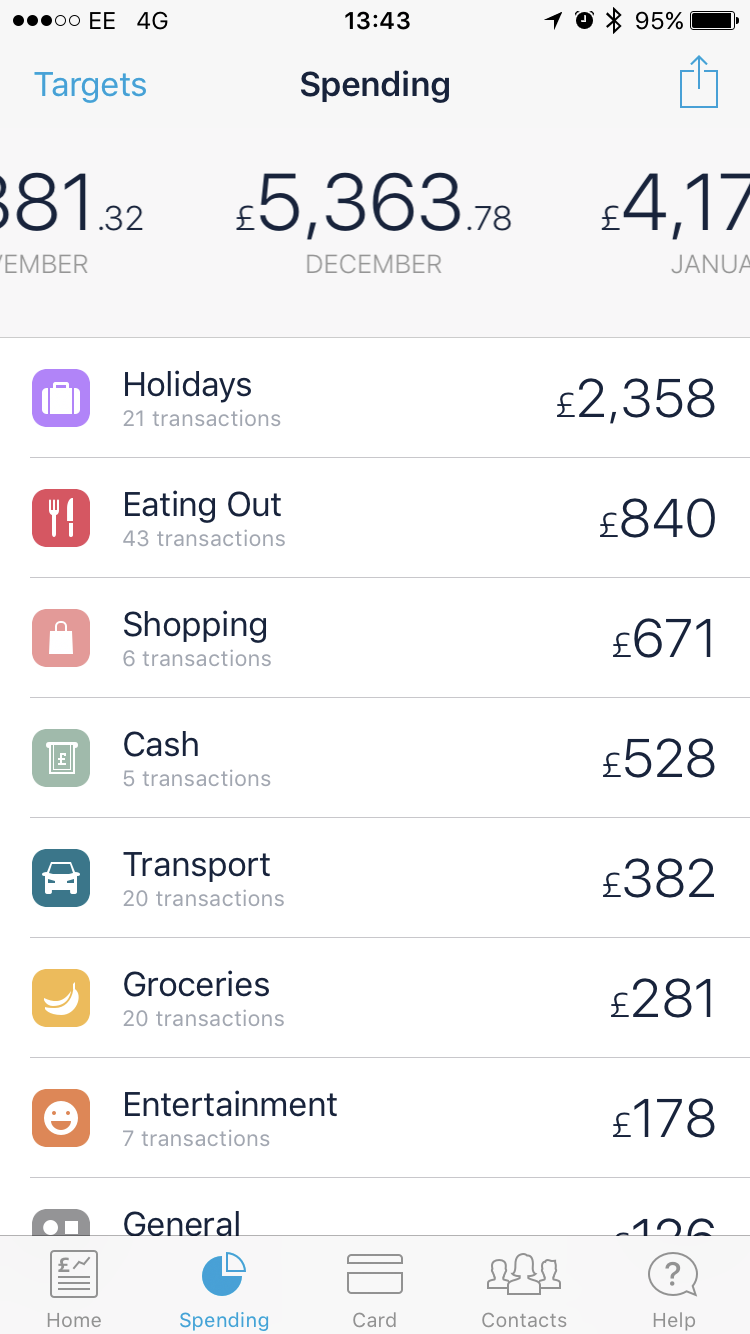Open the Help tab

click(673, 1288)
